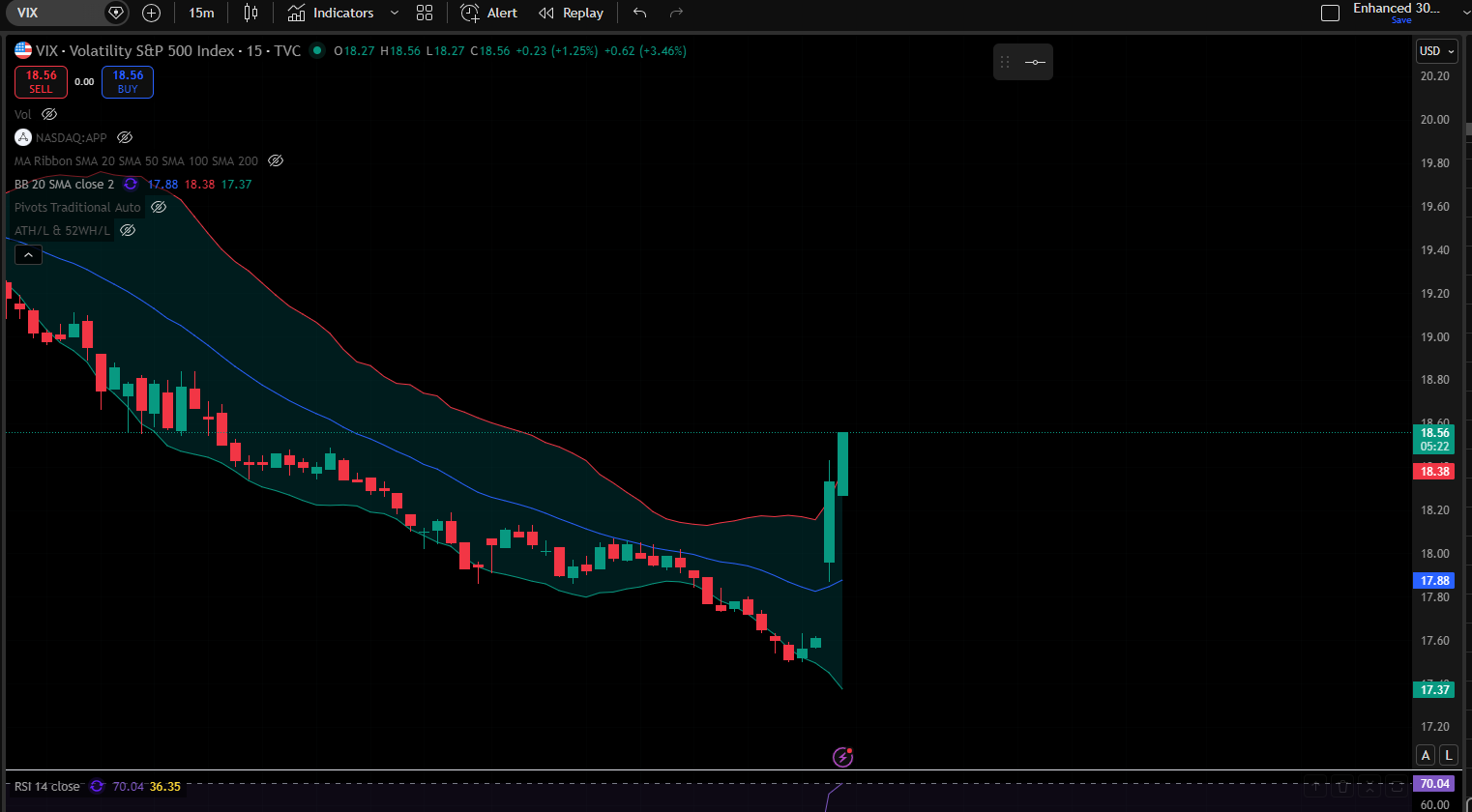
Task: Collapse the RSI pane
Action: pyautogui.click(x=1369, y=788)
